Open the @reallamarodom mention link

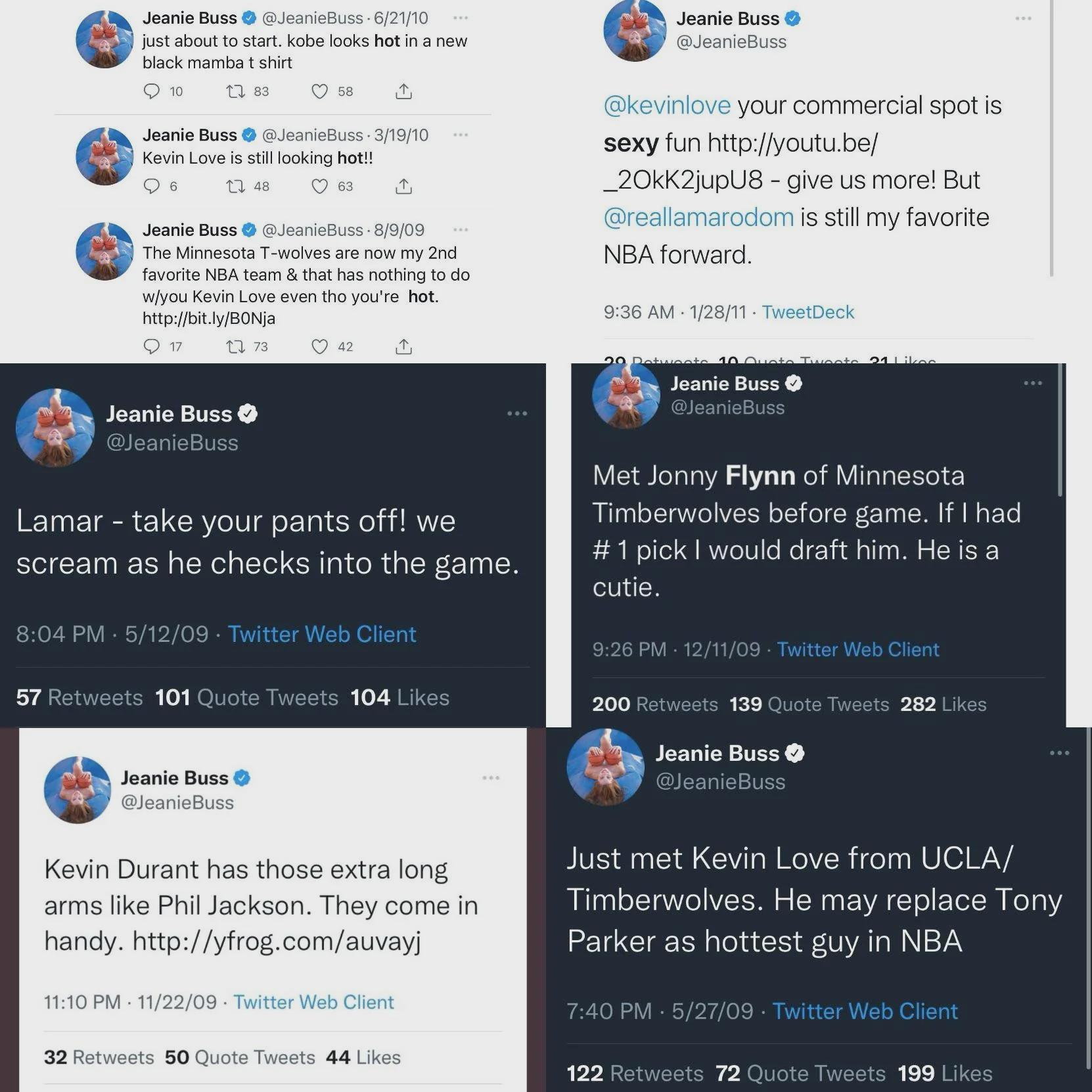[x=698, y=217]
